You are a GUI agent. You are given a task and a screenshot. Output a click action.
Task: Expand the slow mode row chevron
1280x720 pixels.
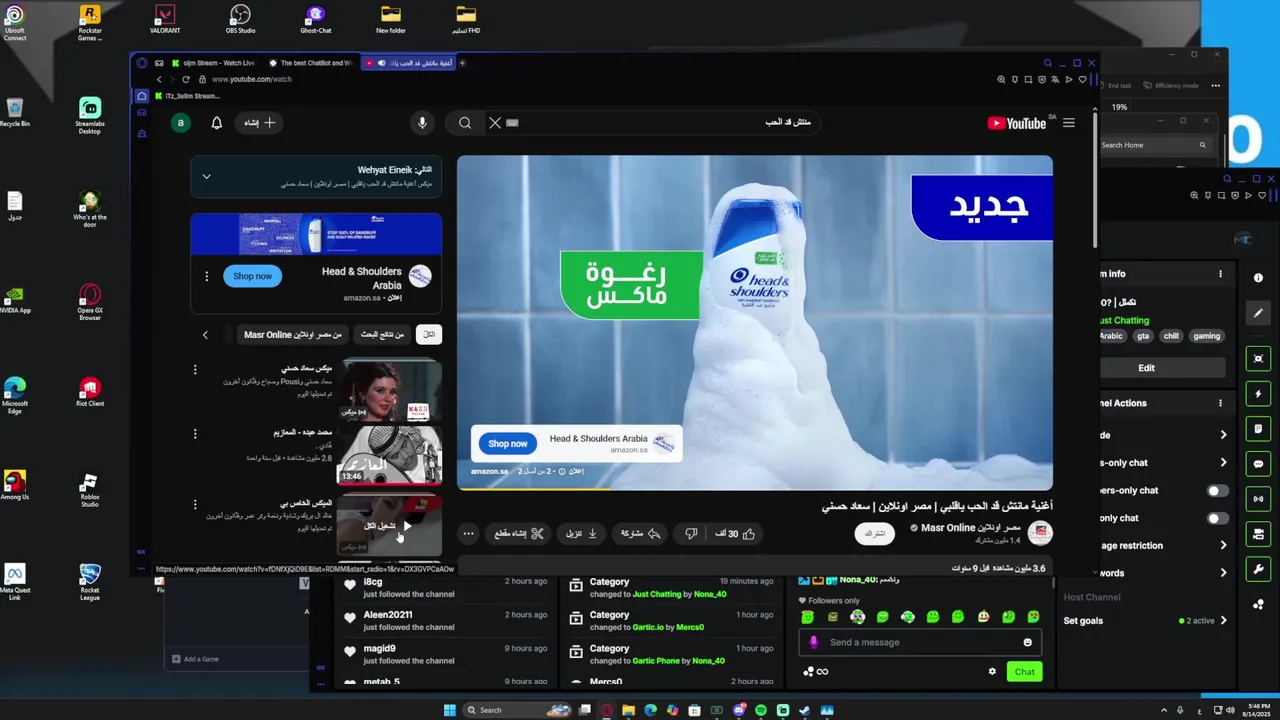pyautogui.click(x=1223, y=435)
